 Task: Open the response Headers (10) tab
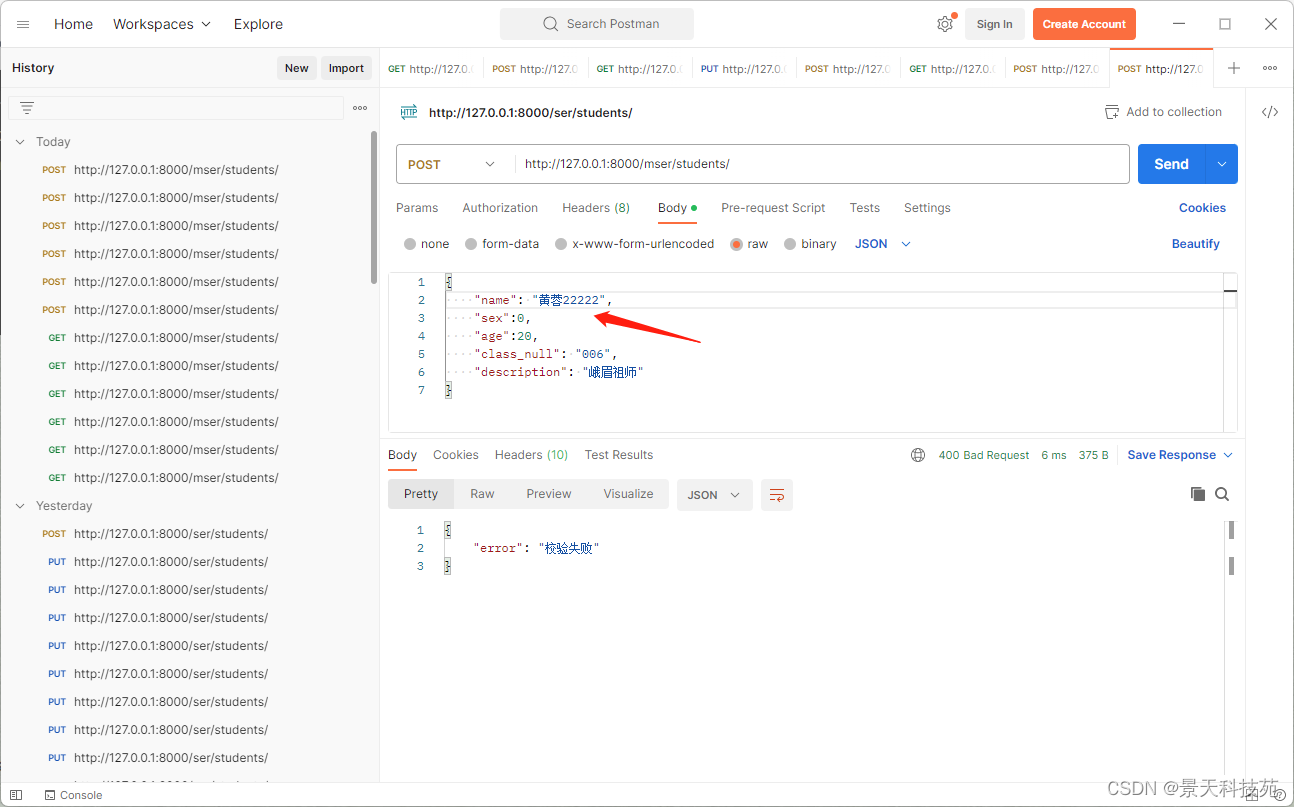click(531, 455)
